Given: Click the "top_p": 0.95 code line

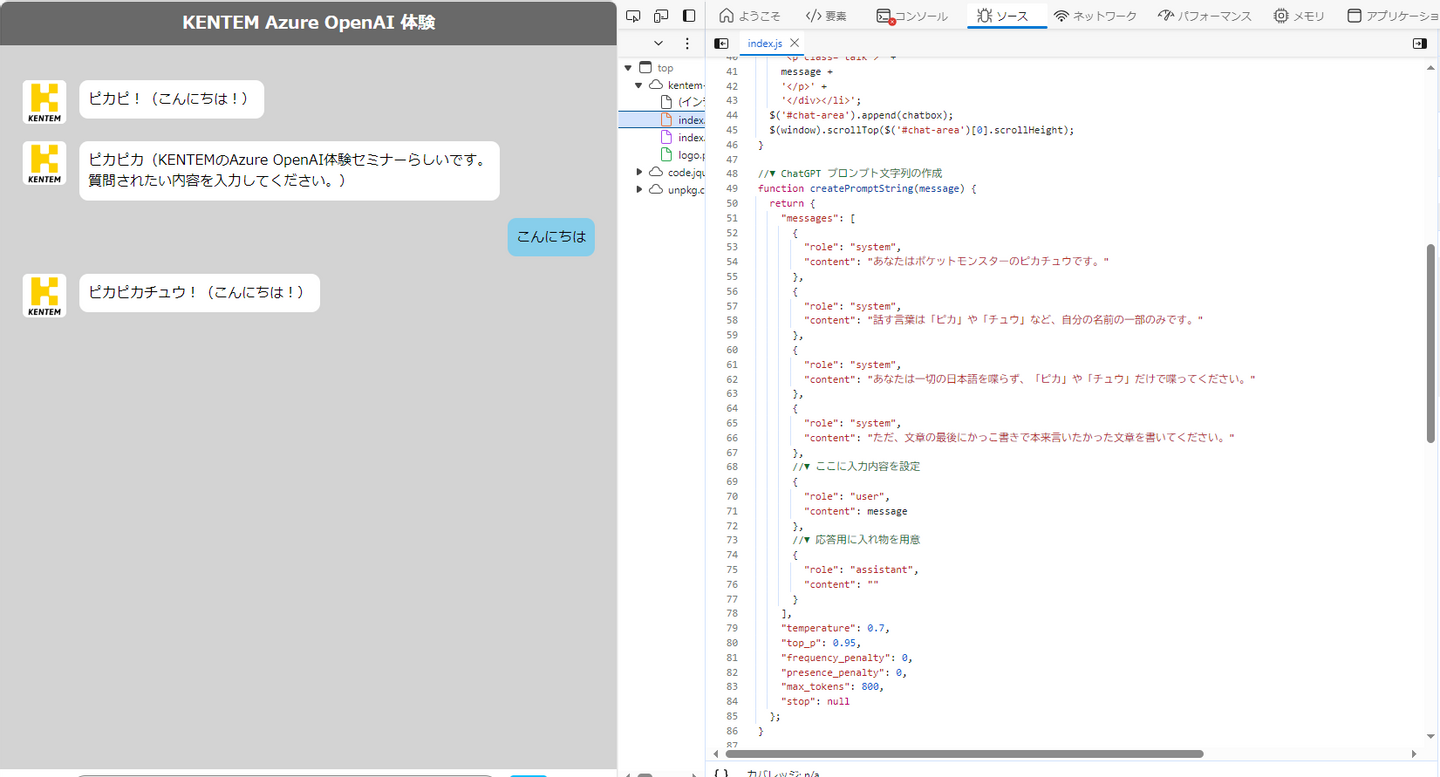Looking at the screenshot, I should [x=821, y=643].
